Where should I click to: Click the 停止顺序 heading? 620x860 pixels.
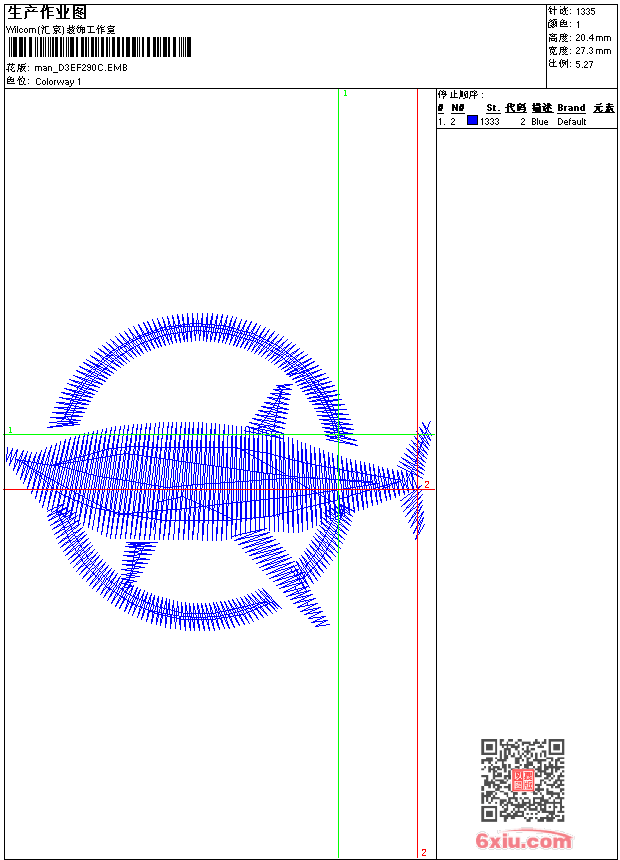coord(460,94)
